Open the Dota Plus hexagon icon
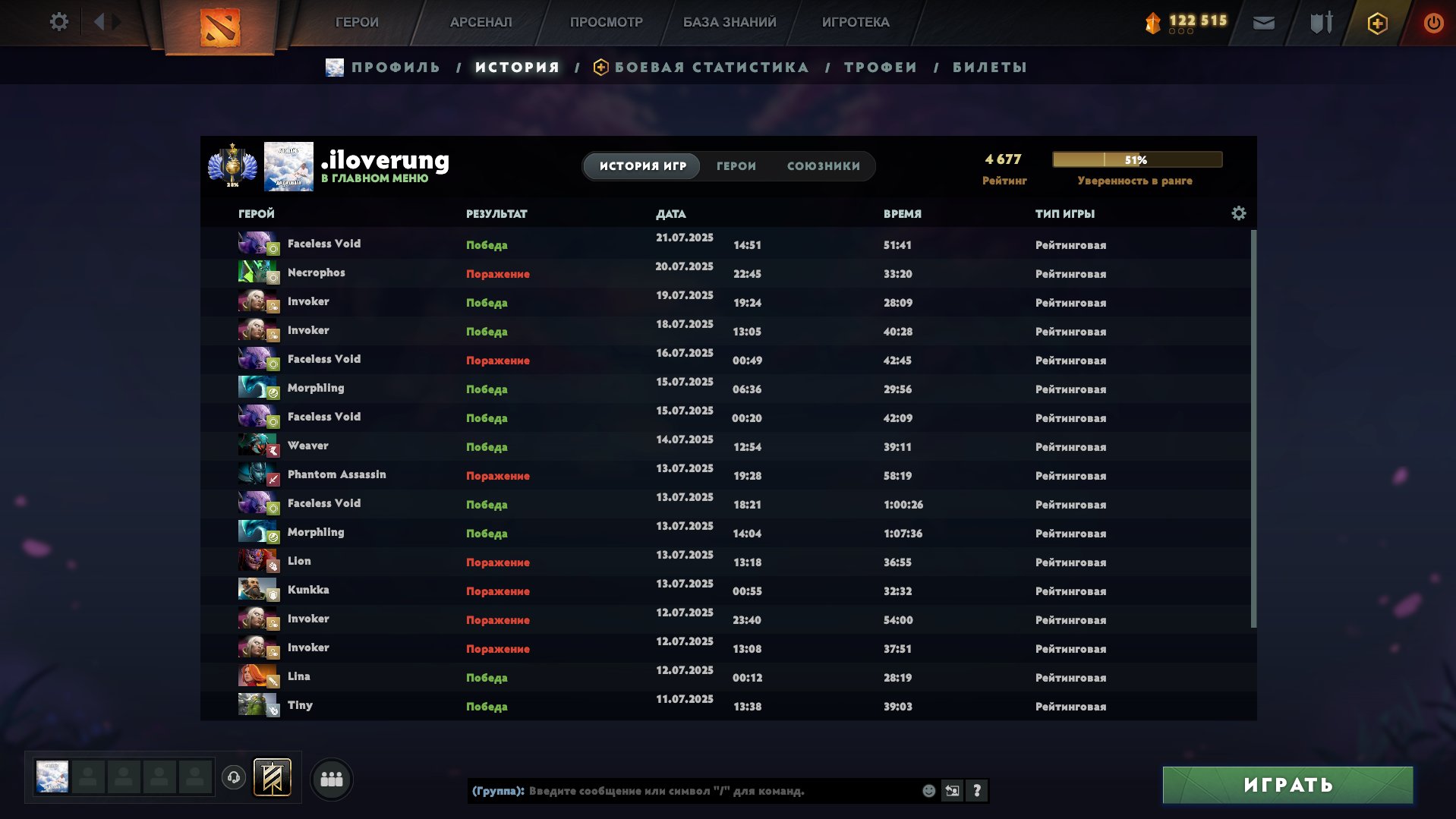This screenshot has width=1456, height=819. [x=1377, y=24]
